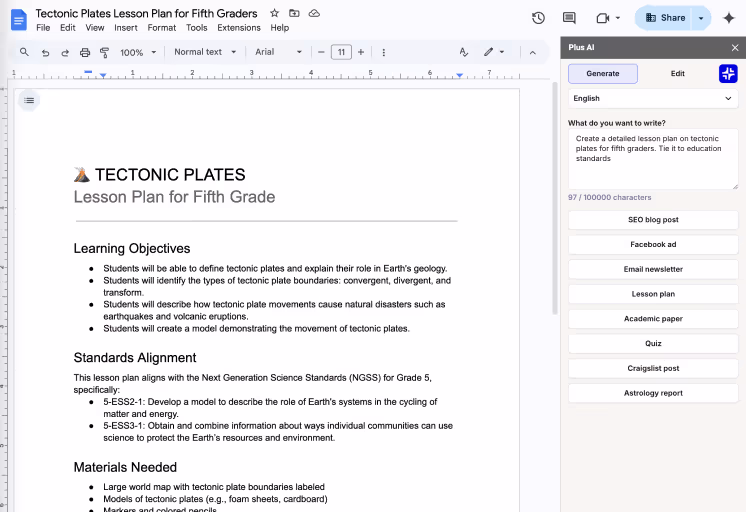Image resolution: width=746 pixels, height=512 pixels.
Task: Click the document vertical scrollbar
Action: click(554, 197)
